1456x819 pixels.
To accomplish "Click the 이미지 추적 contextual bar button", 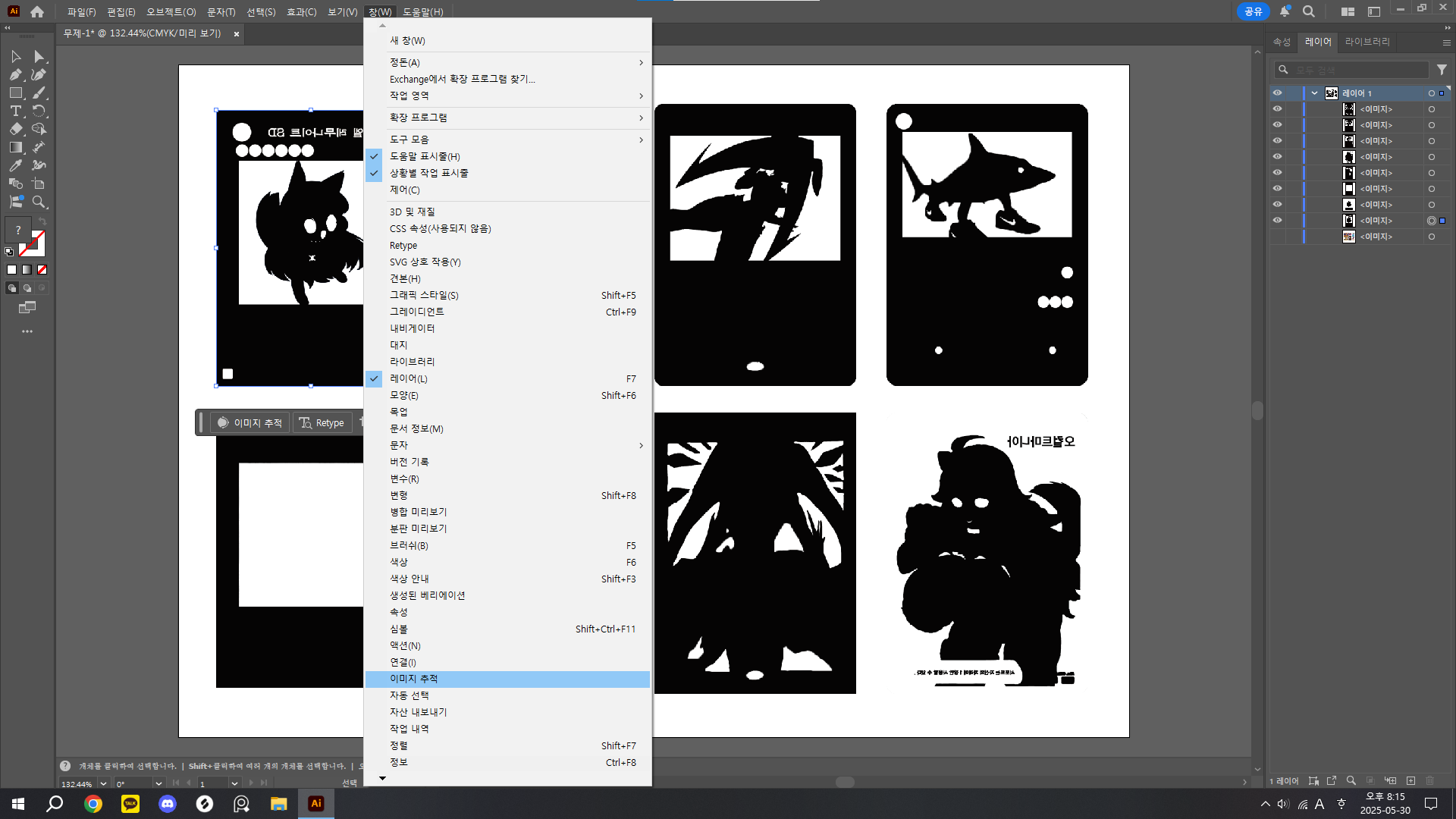I will (250, 422).
